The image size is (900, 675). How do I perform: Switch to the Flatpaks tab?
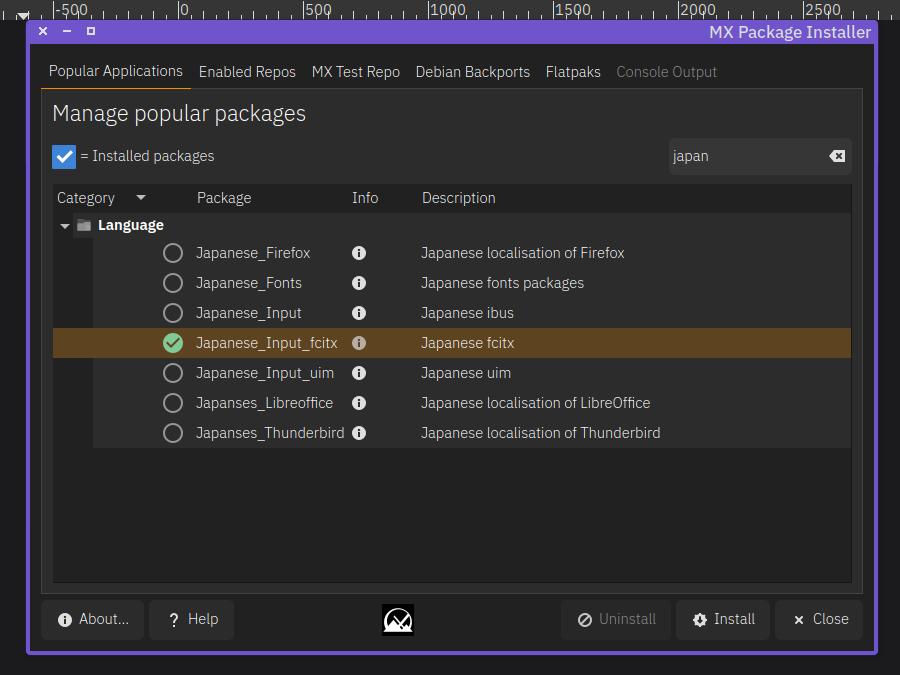573,72
